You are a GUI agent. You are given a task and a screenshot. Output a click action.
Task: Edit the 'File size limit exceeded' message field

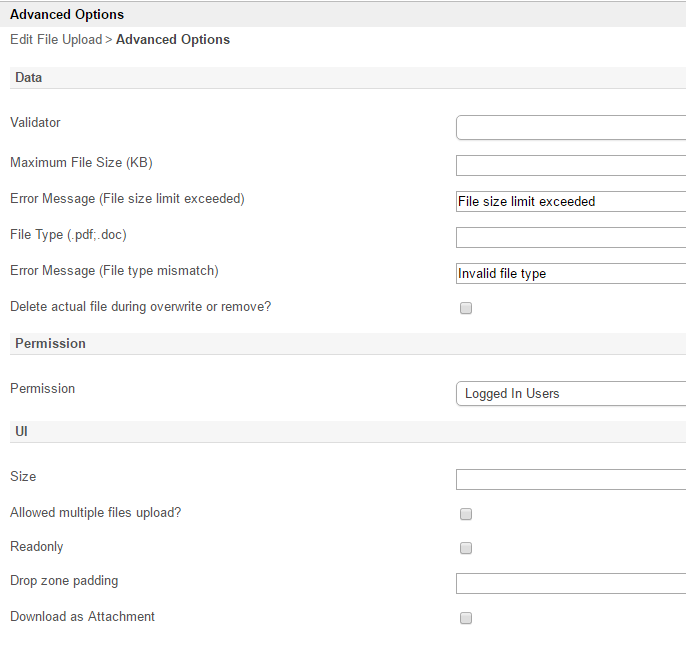(570, 202)
